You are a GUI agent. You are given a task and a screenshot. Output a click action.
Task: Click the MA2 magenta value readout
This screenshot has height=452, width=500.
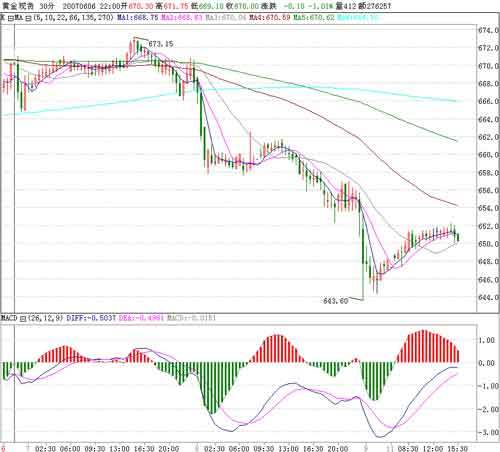pos(182,17)
